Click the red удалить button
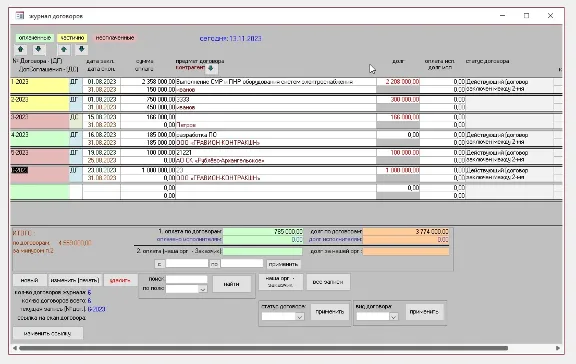Screen dimensions: 576x364 (x=120, y=280)
